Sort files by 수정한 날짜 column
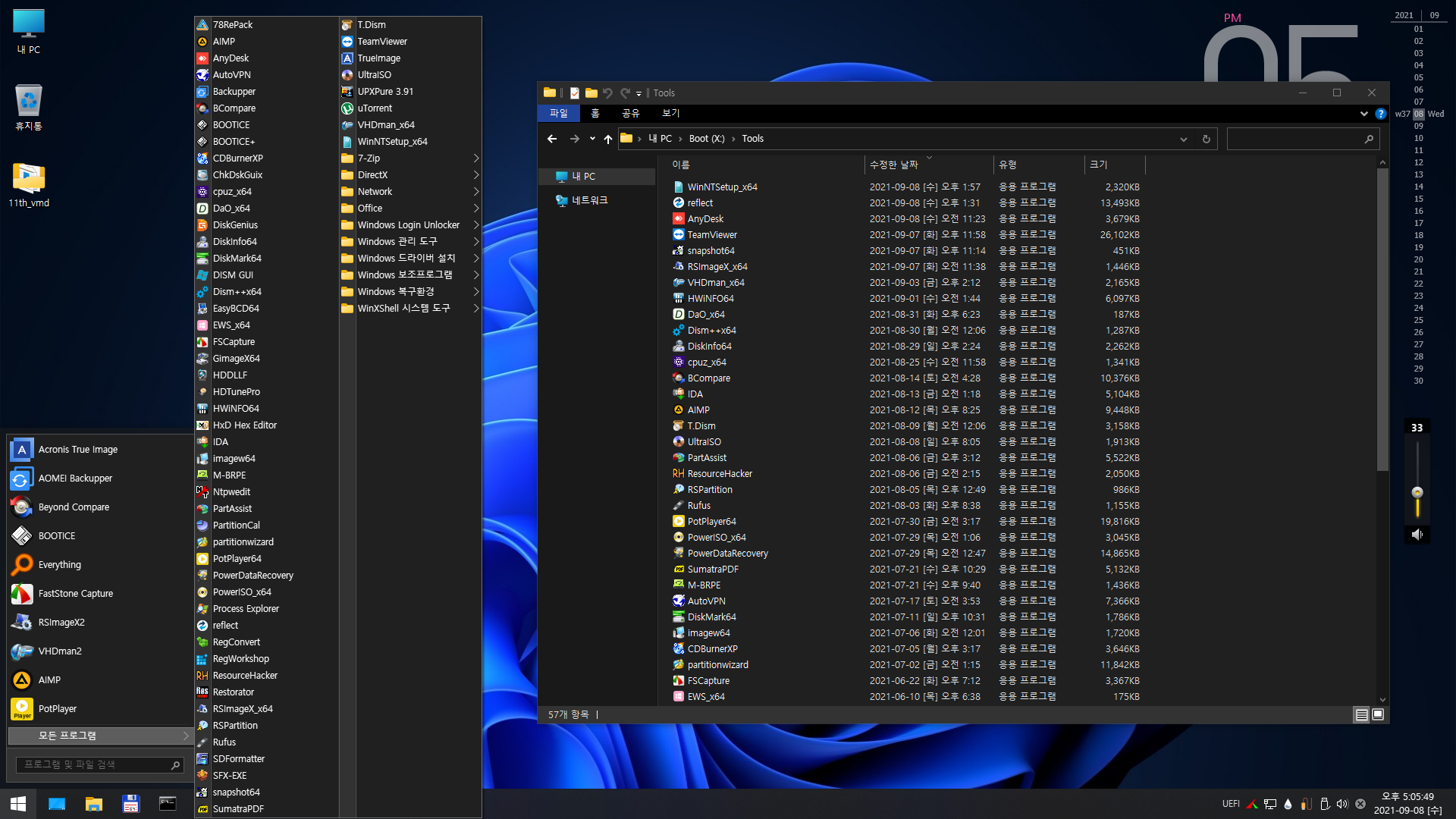The image size is (1456, 819). [x=929, y=165]
